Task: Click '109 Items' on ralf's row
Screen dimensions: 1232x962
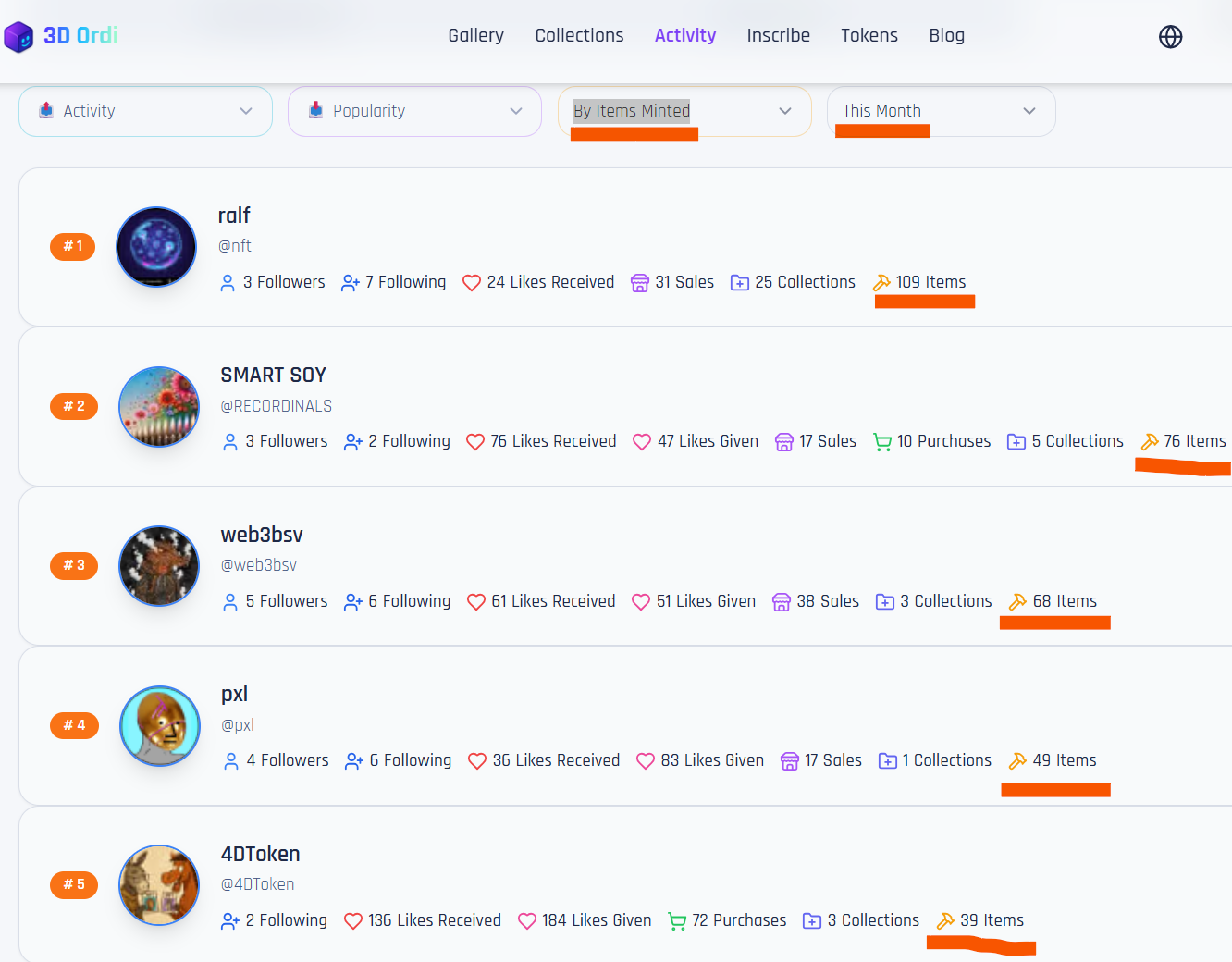Action: 930,282
